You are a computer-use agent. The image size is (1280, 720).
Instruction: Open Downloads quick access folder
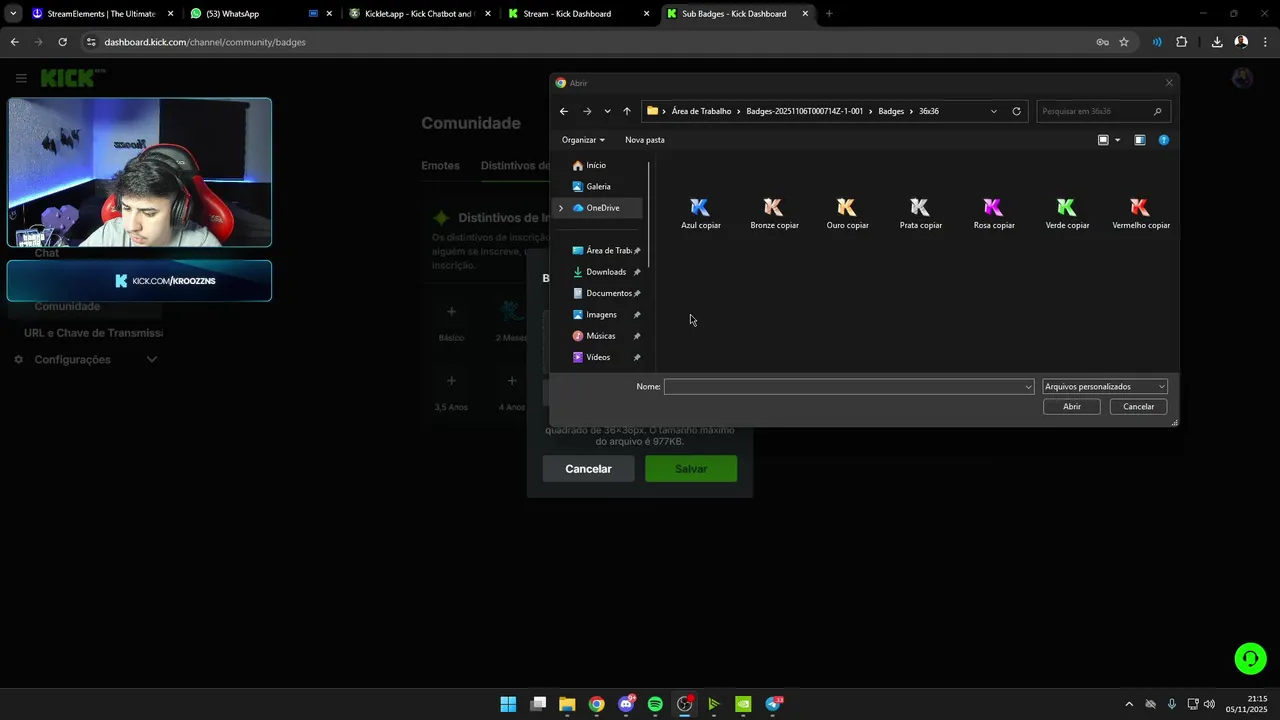(606, 272)
